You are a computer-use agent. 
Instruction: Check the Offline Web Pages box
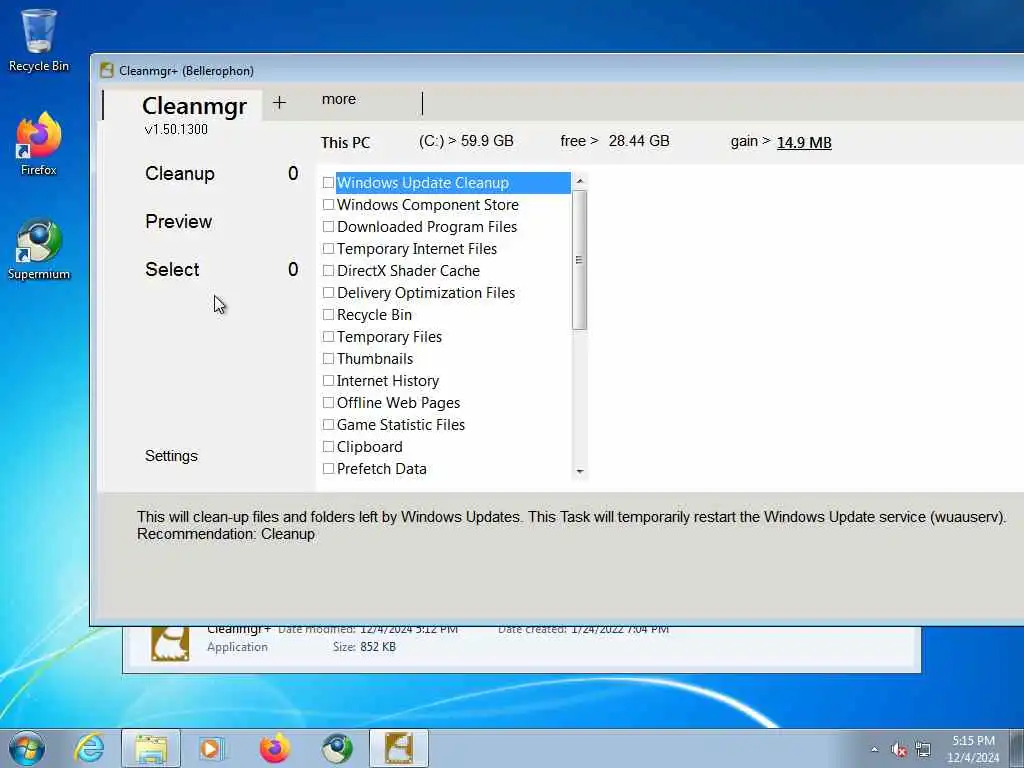click(x=328, y=402)
